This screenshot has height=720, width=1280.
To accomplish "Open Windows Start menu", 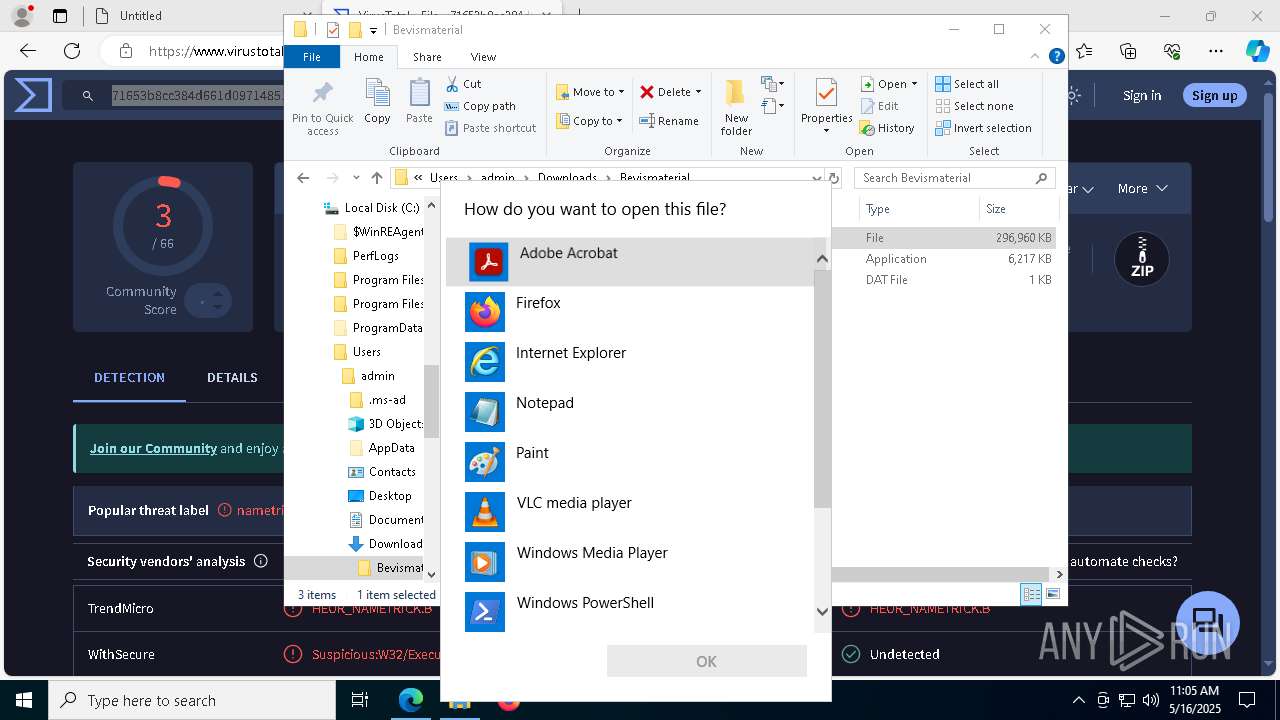I will pos(24,700).
